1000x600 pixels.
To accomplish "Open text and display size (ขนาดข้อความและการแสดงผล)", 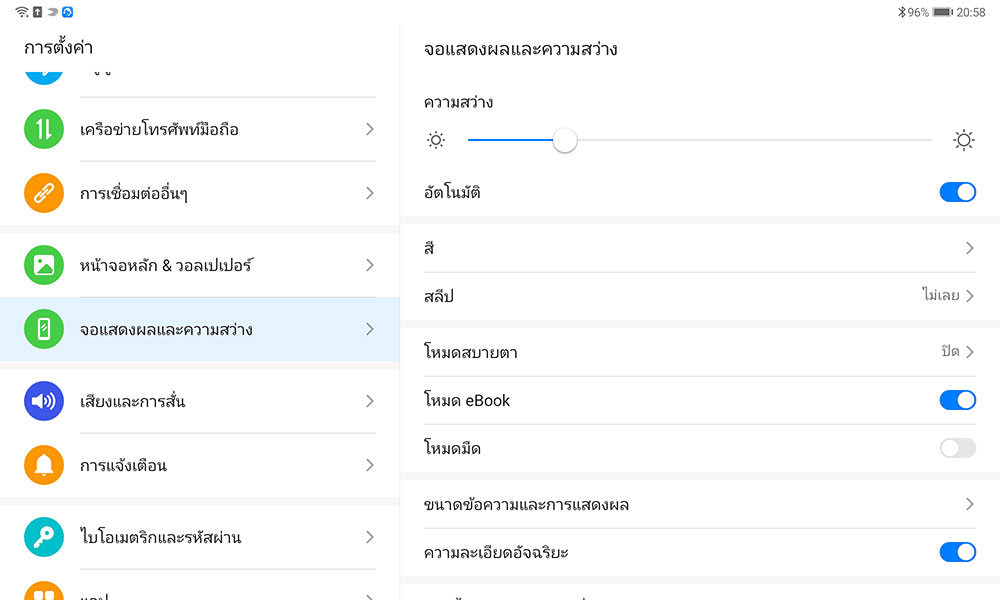I will (699, 504).
